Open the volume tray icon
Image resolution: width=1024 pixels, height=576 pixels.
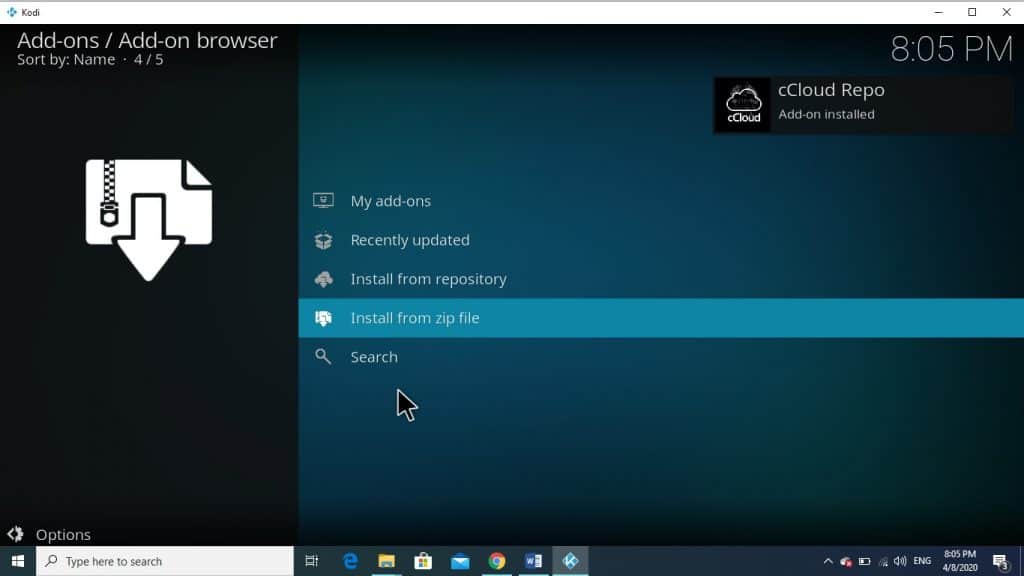pos(901,561)
